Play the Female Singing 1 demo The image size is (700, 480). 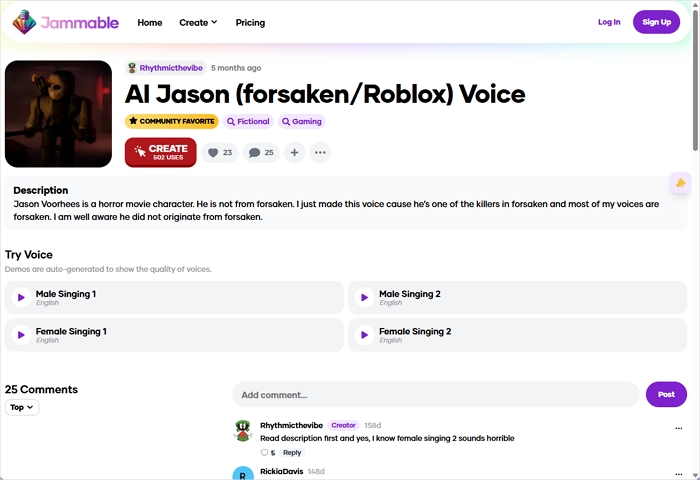pos(21,335)
